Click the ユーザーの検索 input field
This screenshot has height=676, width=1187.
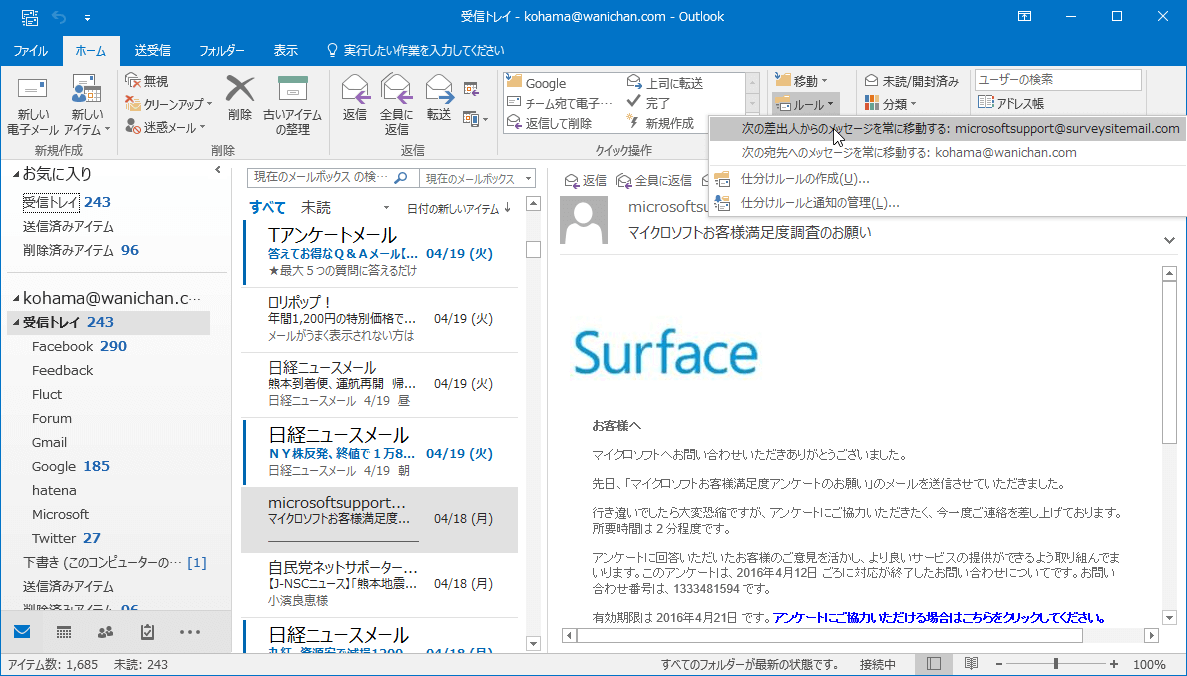1057,80
